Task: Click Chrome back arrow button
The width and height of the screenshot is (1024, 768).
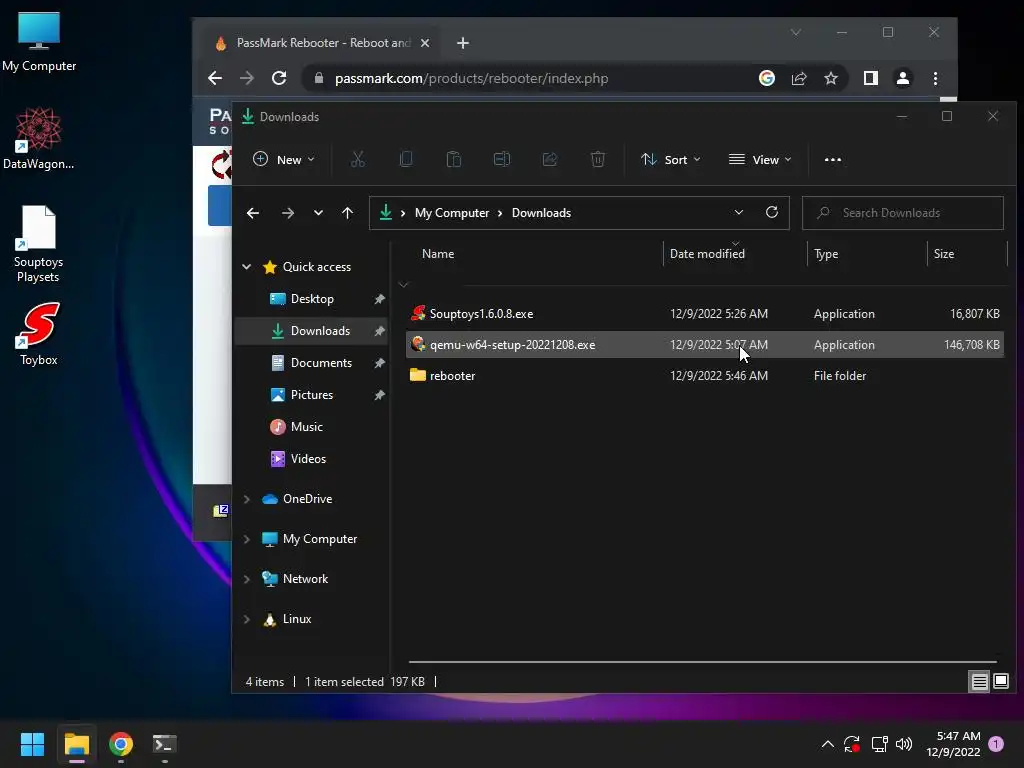Action: 215,78
